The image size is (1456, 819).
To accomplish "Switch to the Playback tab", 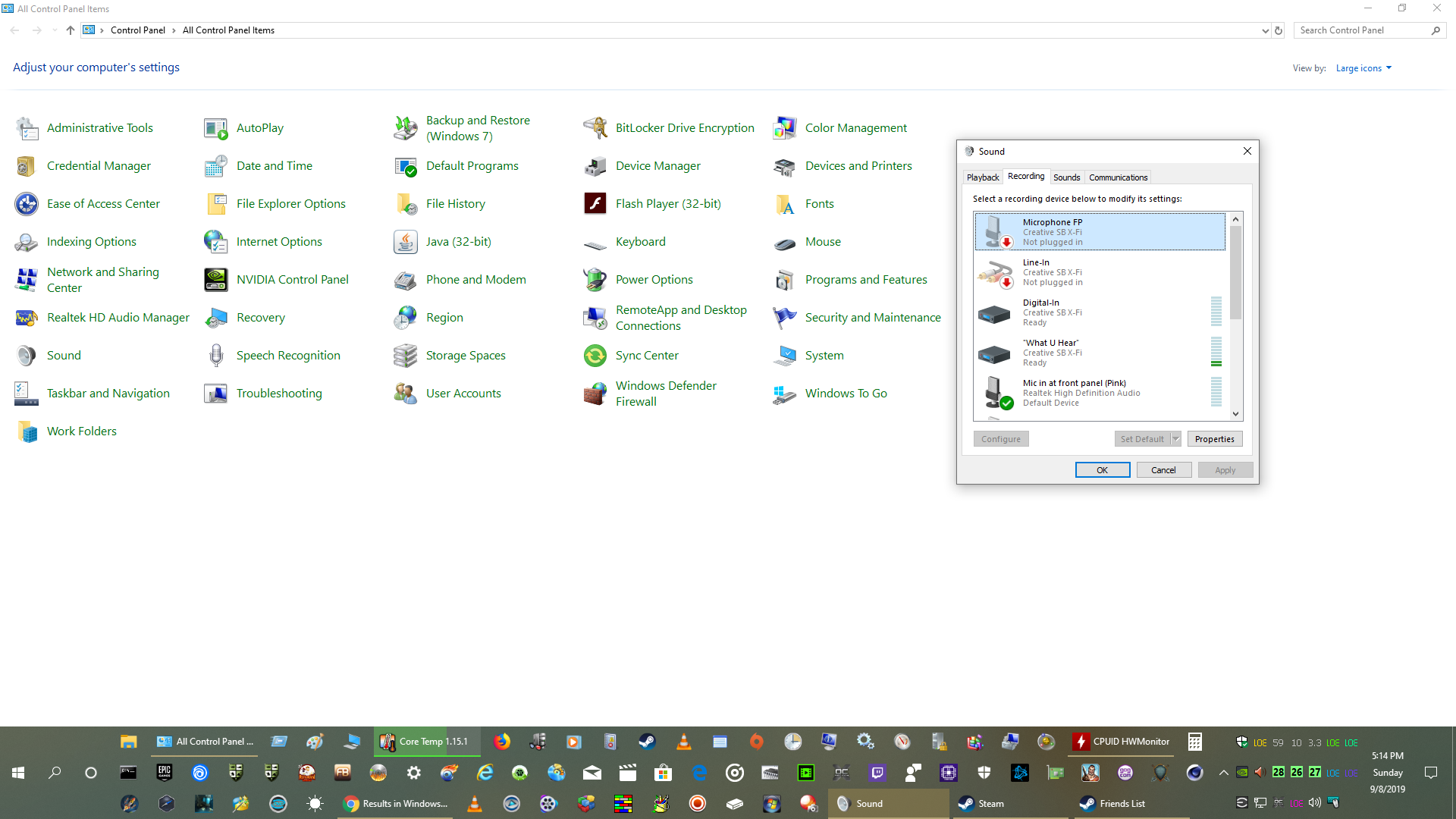I will tap(983, 177).
